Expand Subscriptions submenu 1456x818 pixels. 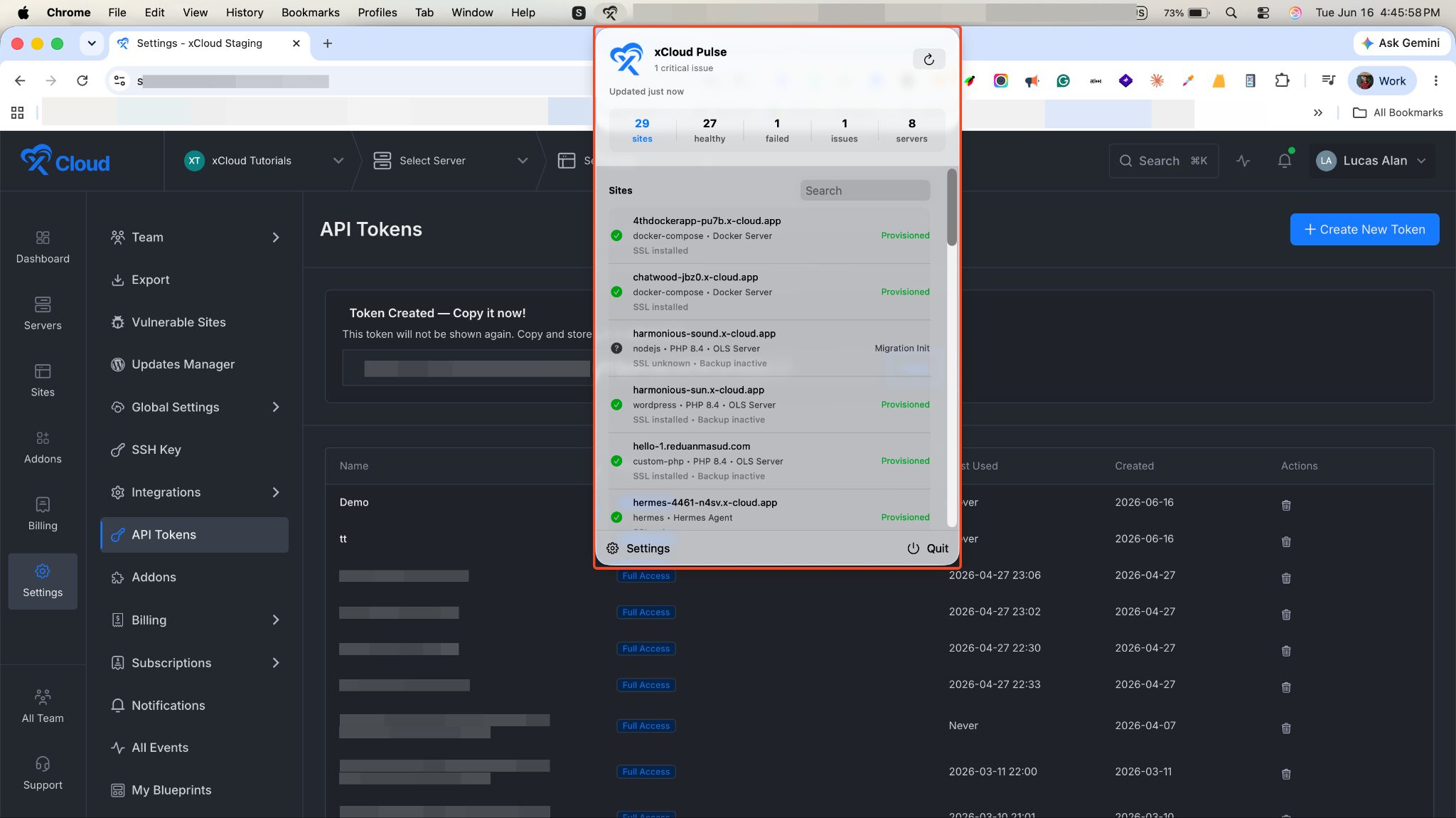(195, 663)
